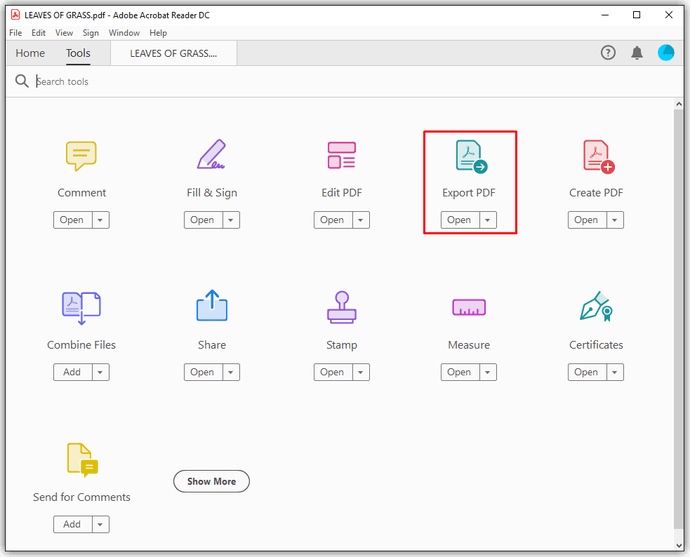Image resolution: width=690 pixels, height=557 pixels.
Task: Expand the Edit PDF dropdown arrow
Action: point(361,220)
